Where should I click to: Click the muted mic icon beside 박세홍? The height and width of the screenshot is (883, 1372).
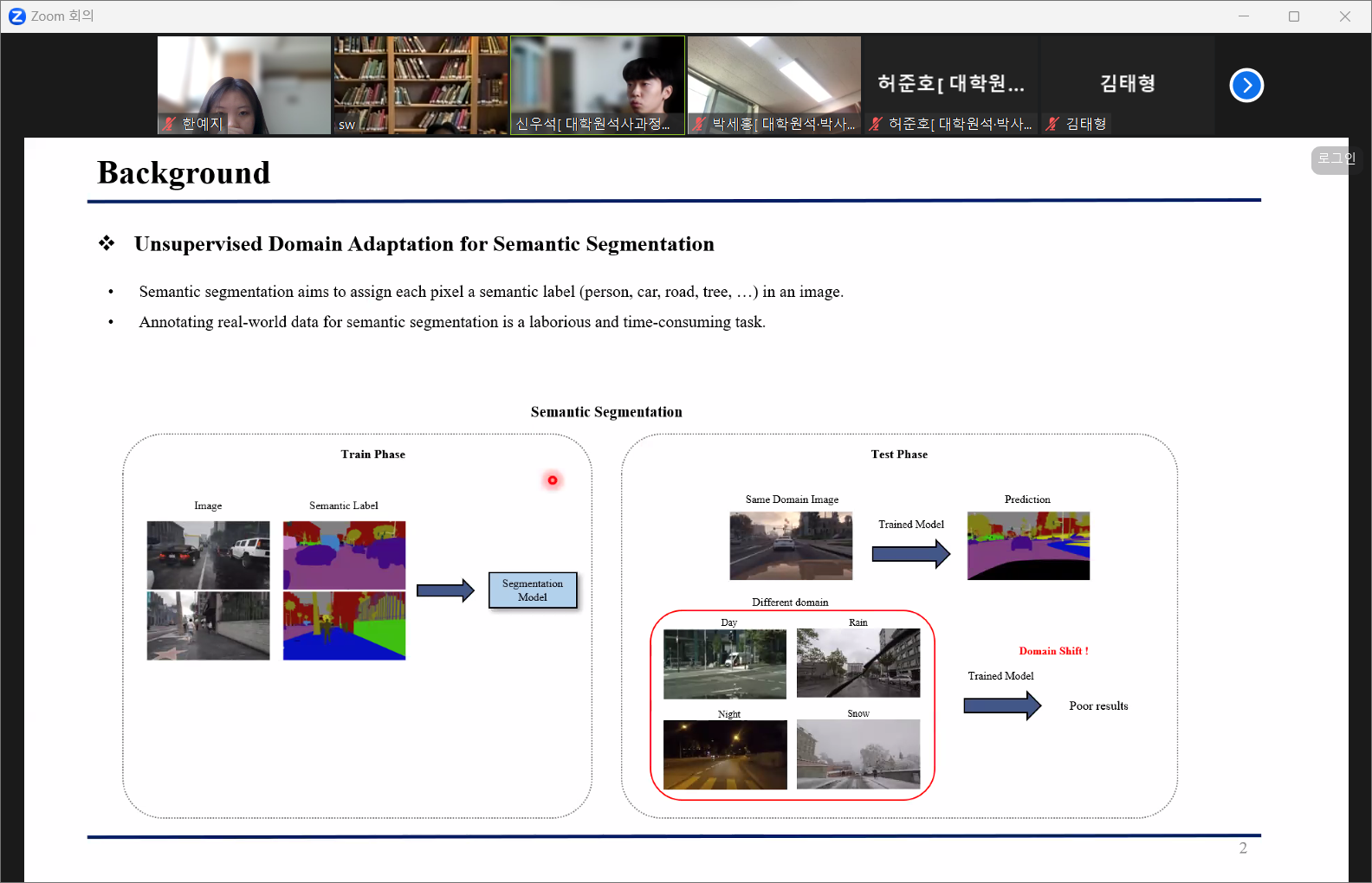(x=699, y=124)
